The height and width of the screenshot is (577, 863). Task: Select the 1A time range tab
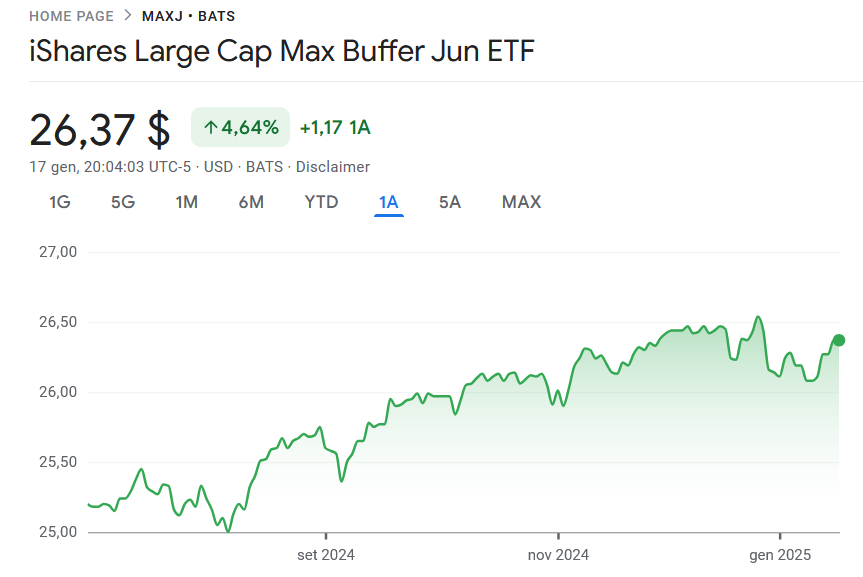tap(389, 202)
